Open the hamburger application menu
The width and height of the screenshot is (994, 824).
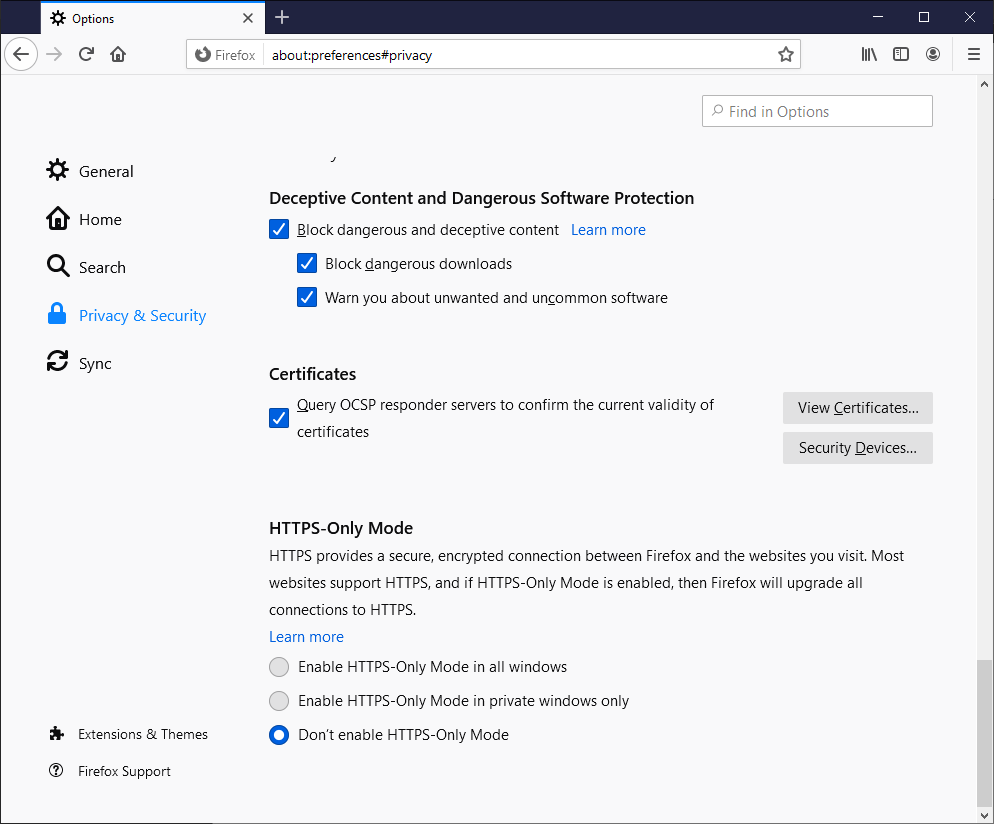click(973, 54)
